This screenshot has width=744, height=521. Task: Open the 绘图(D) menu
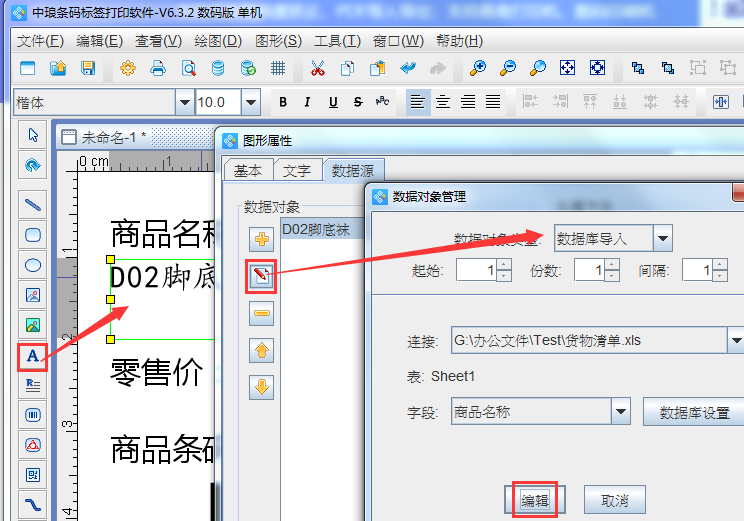pos(218,41)
